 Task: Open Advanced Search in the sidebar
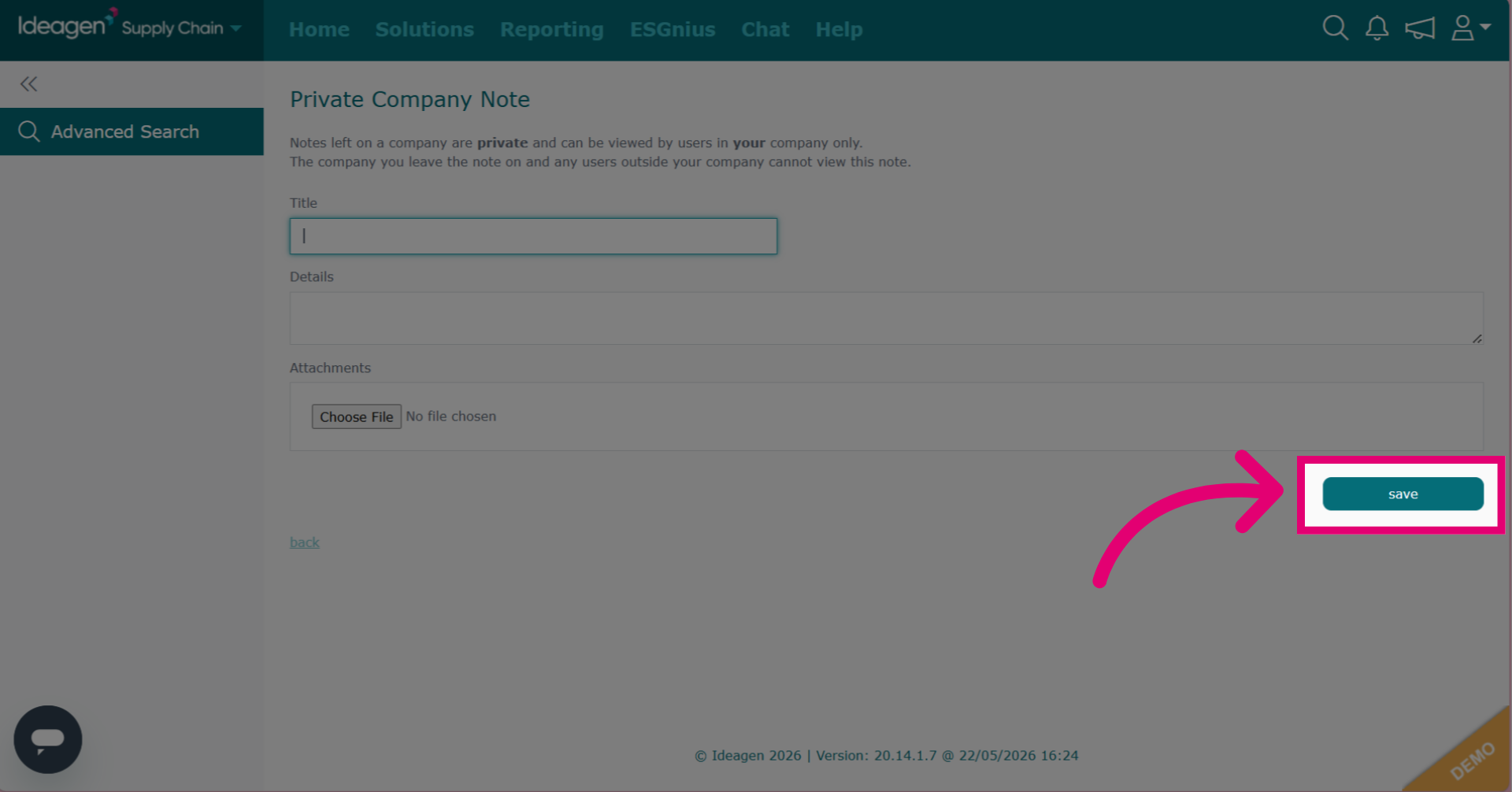pos(132,131)
